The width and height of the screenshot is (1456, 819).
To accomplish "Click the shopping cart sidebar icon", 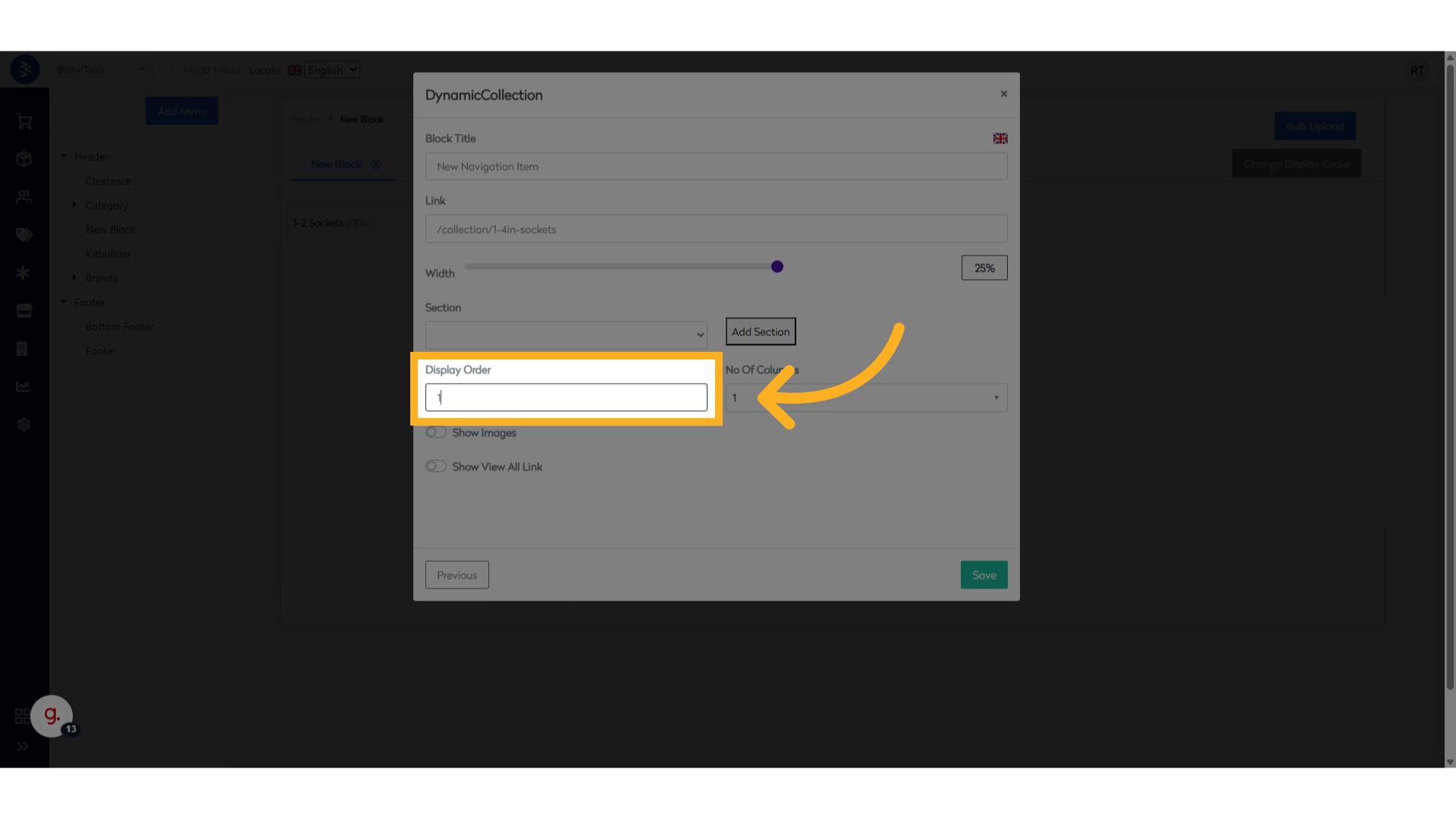I will (x=24, y=121).
